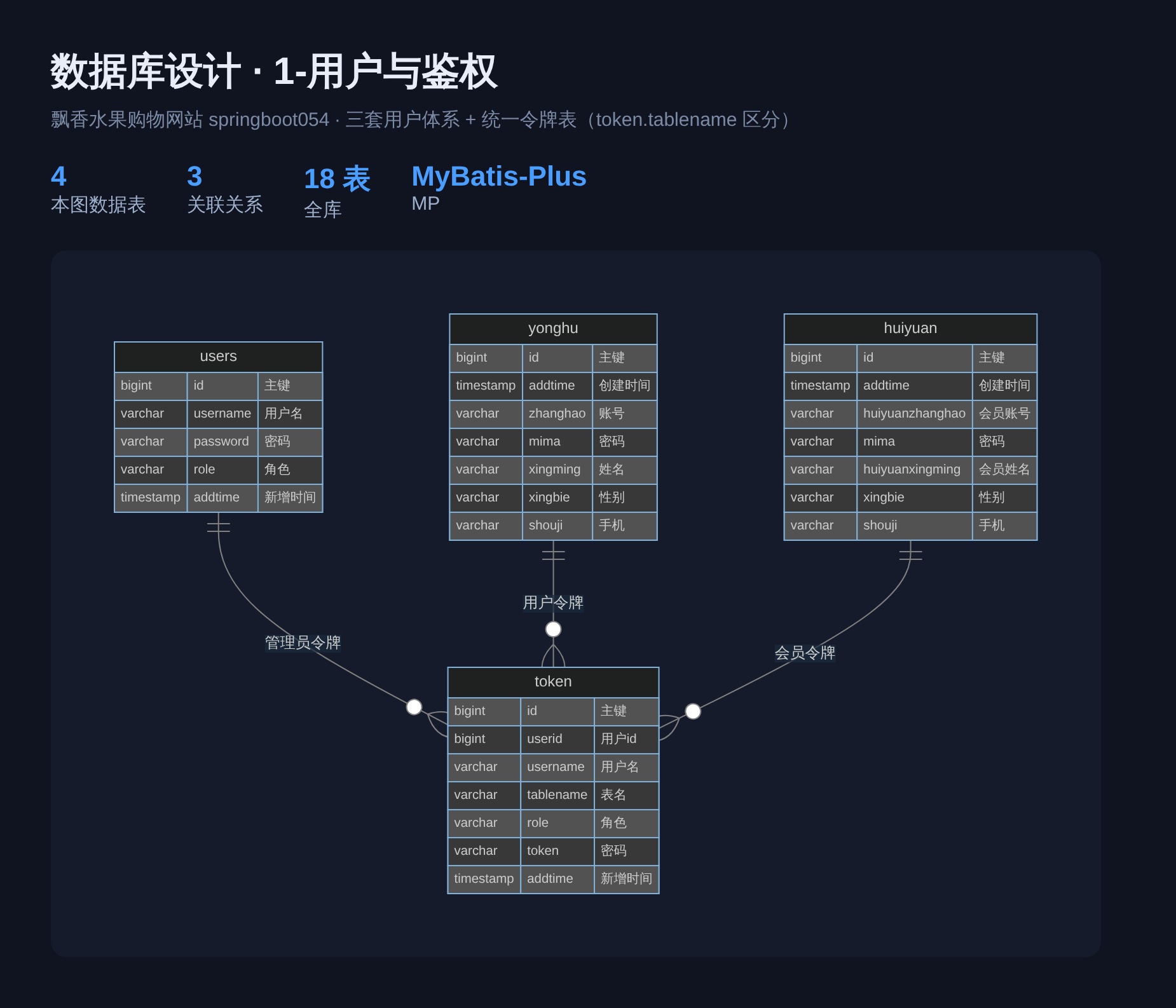Click the 表名 comment cell
Screen dimensions: 1176x1008
[626, 795]
